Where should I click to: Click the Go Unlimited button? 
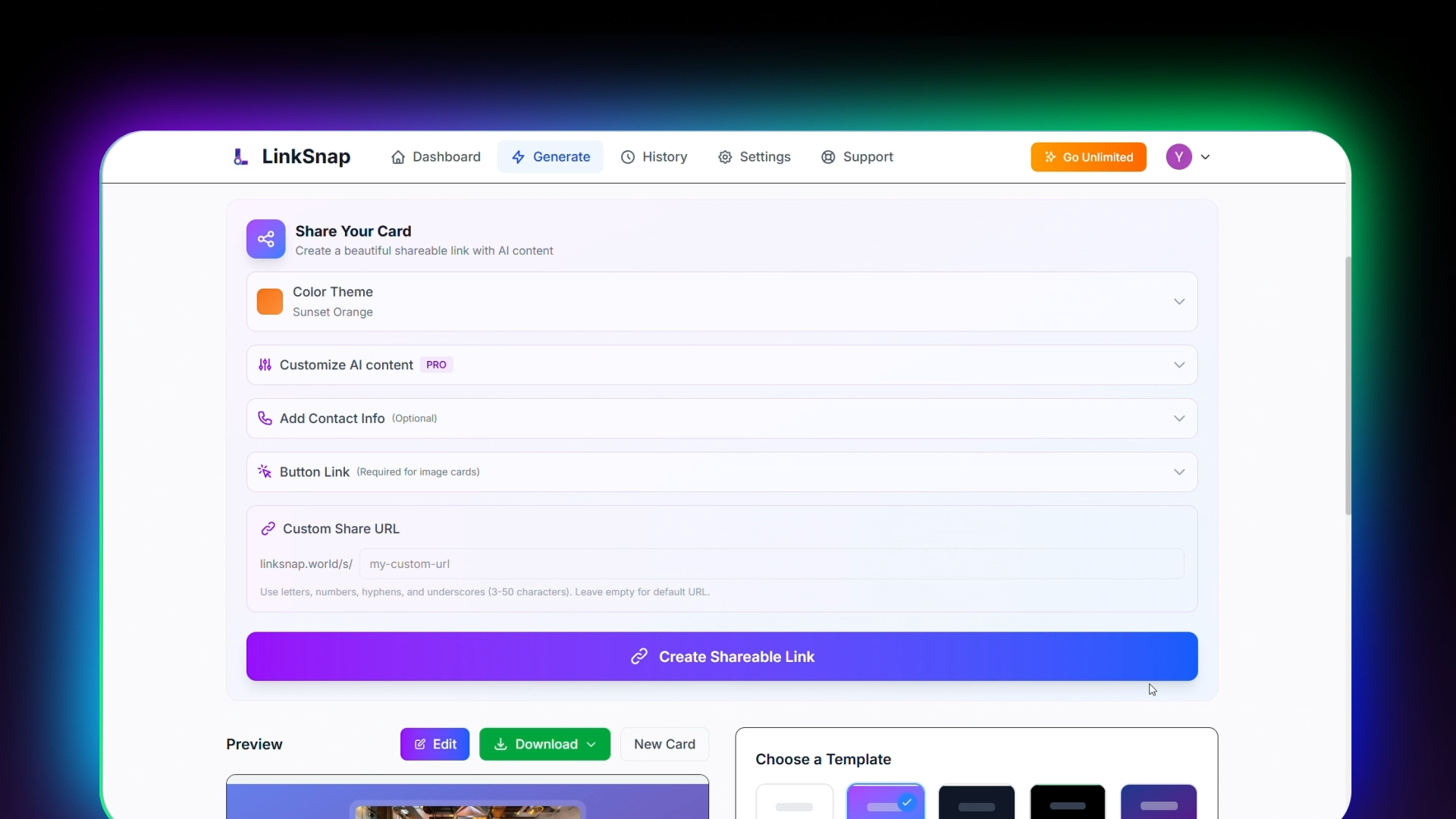tap(1088, 157)
